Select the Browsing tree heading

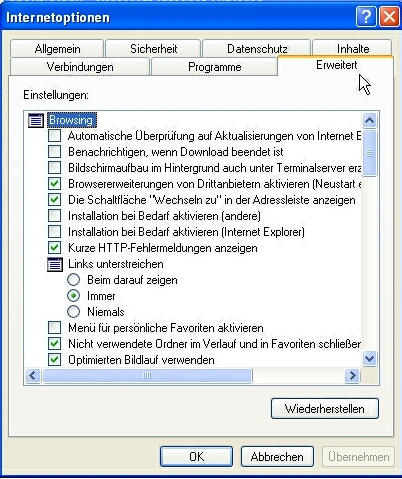coord(71,120)
